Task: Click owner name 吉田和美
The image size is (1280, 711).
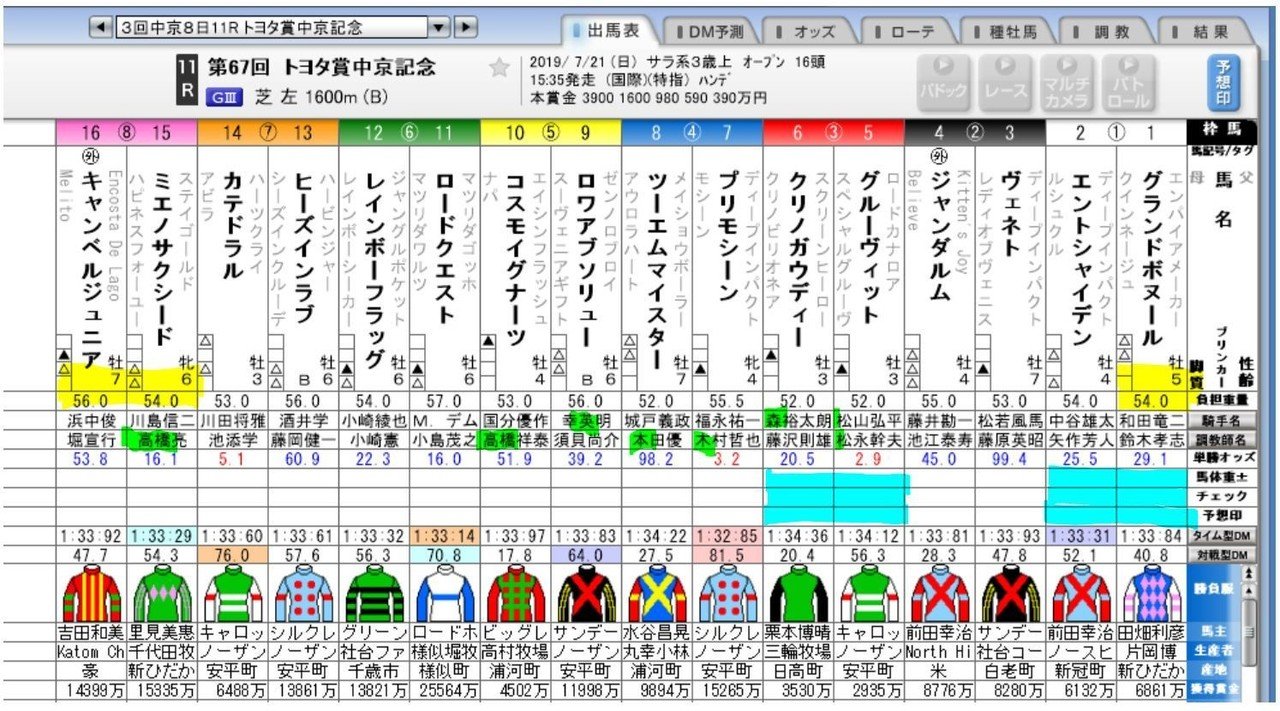Action: coord(91,632)
